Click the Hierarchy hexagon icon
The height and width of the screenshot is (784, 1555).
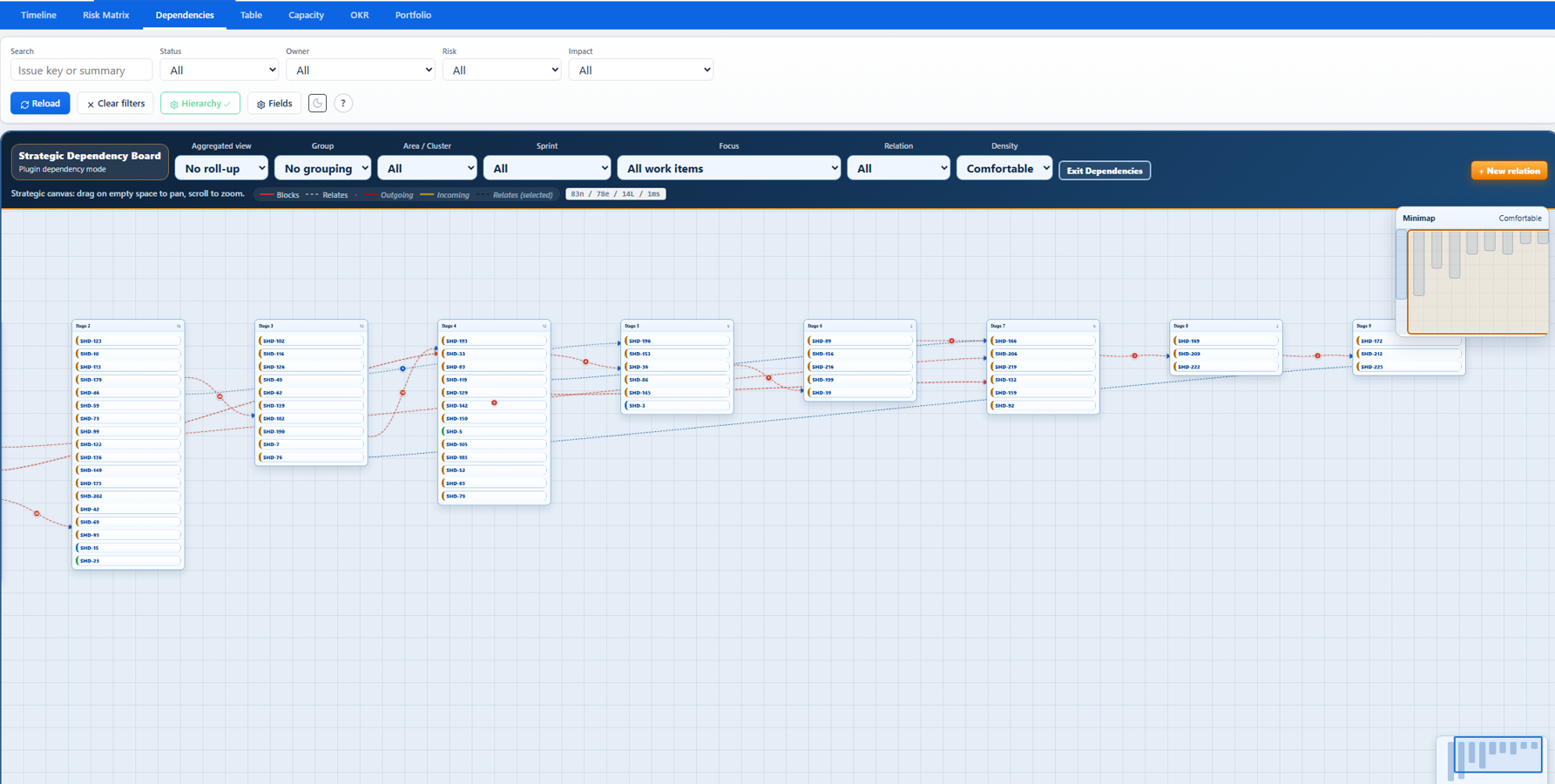tap(172, 103)
